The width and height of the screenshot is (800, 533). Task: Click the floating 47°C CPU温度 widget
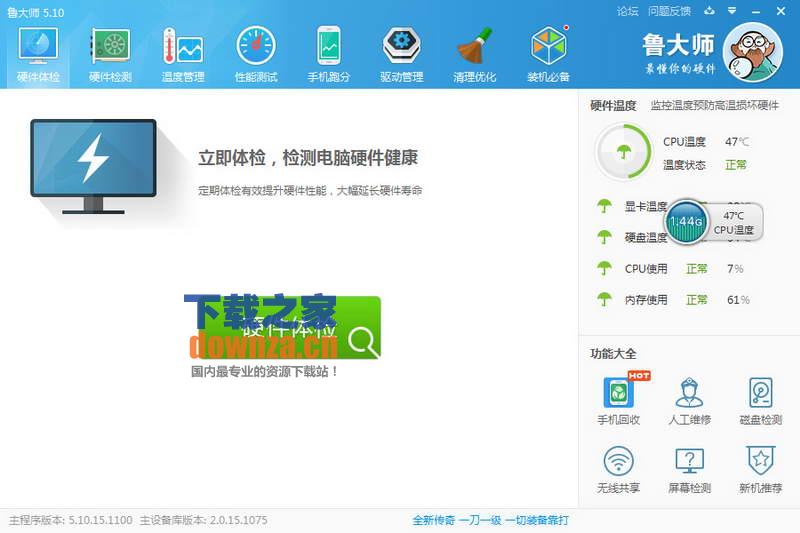(734, 222)
